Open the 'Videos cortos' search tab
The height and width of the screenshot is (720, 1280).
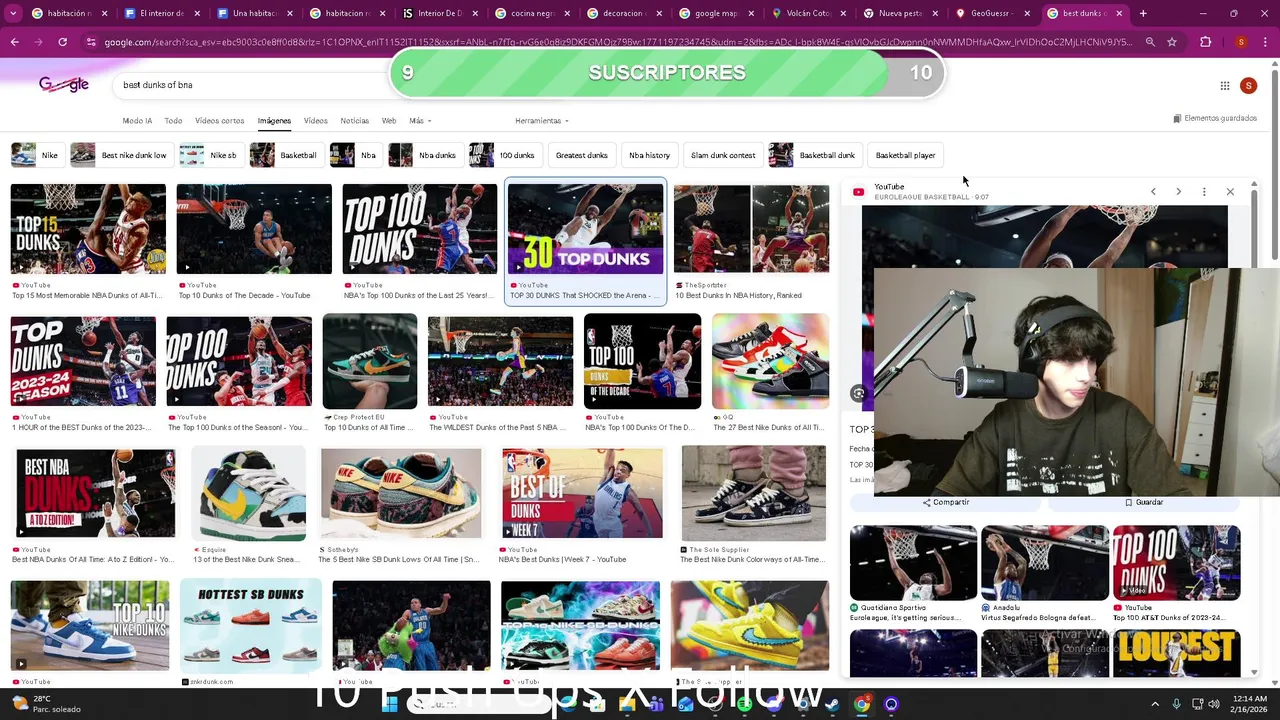click(219, 121)
